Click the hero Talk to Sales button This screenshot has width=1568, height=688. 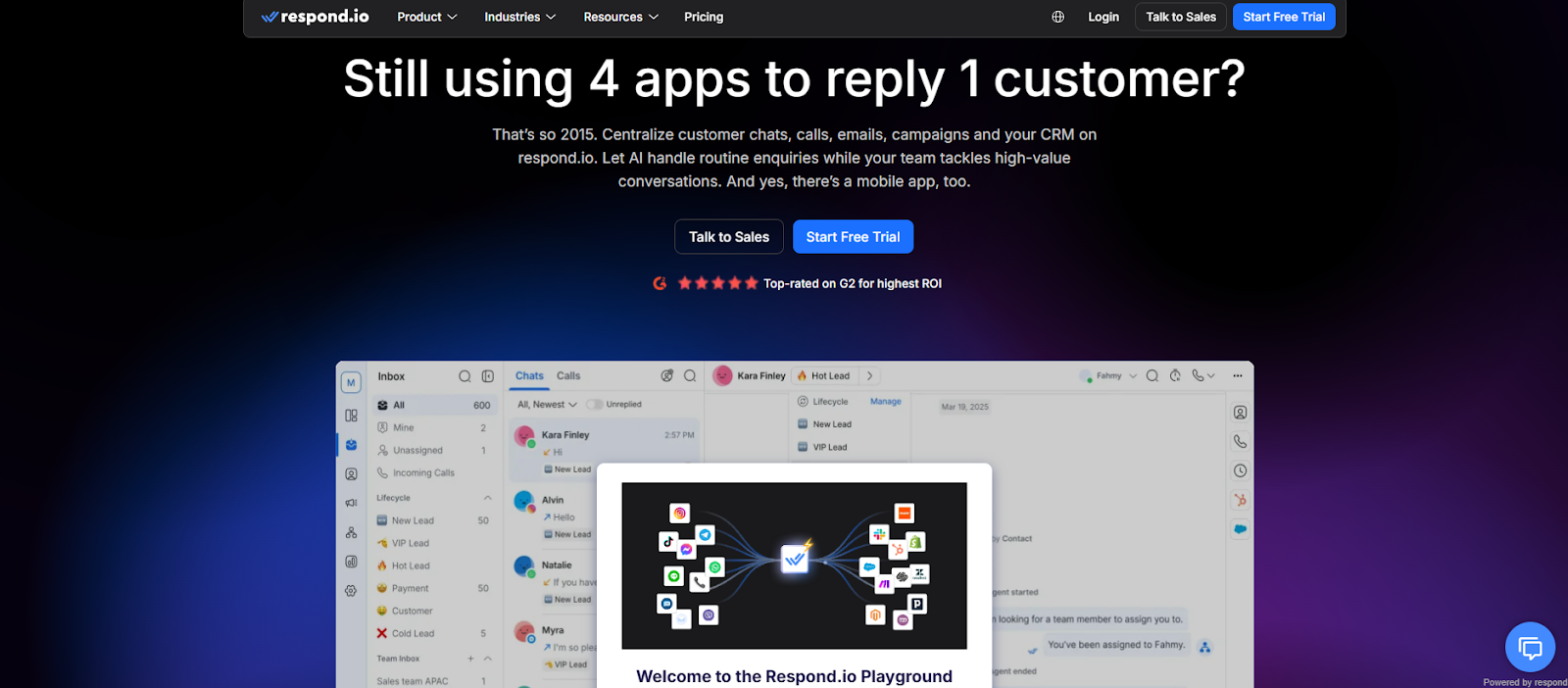coord(729,236)
